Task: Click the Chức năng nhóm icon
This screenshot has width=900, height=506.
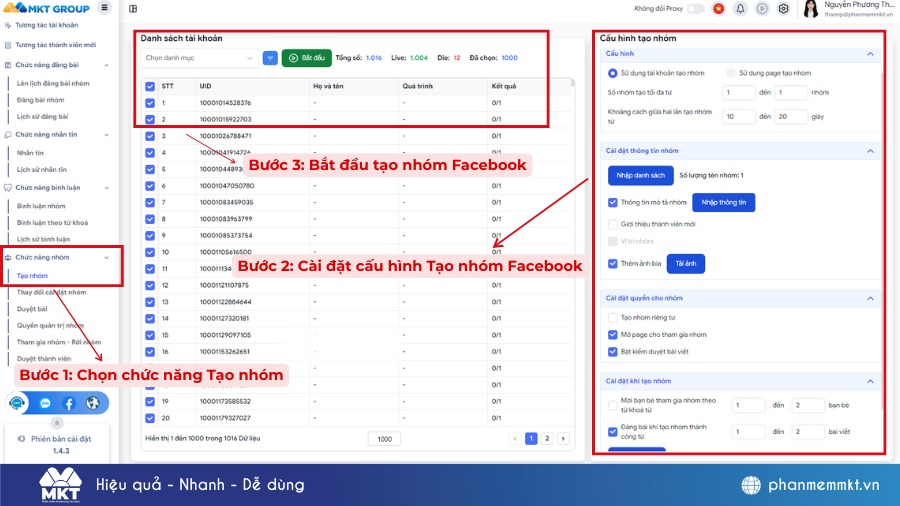Action: click(7, 258)
